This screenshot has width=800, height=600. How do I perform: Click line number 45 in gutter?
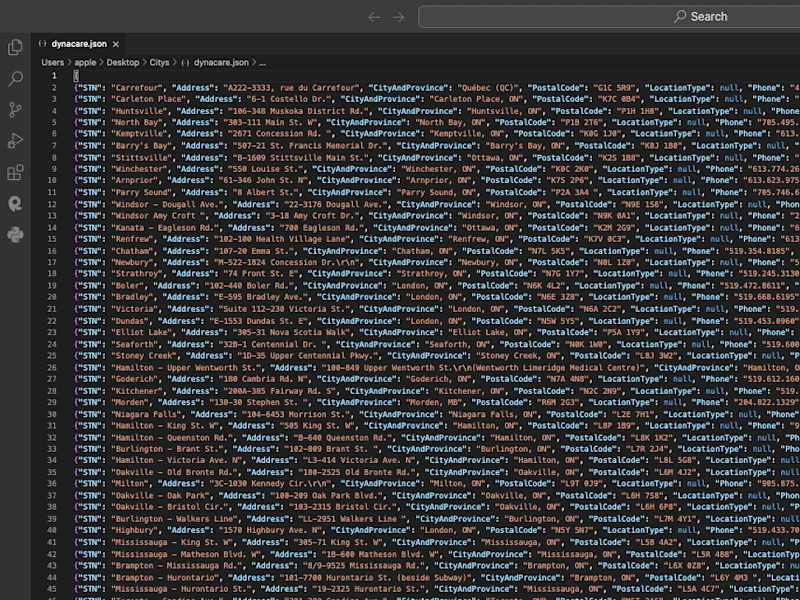coord(52,590)
